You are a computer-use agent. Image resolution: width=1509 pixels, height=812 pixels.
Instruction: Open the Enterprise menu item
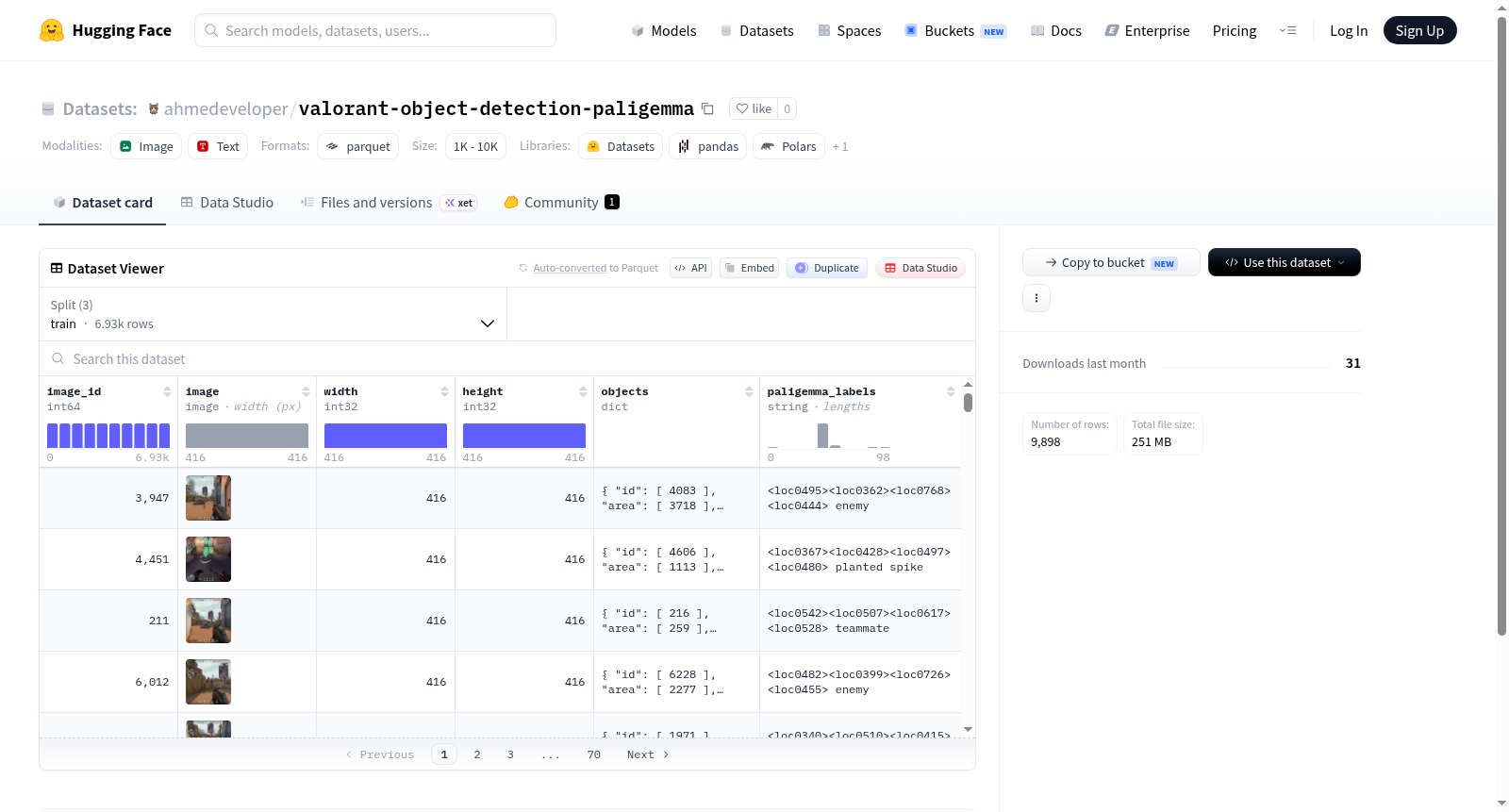pyautogui.click(x=1147, y=31)
